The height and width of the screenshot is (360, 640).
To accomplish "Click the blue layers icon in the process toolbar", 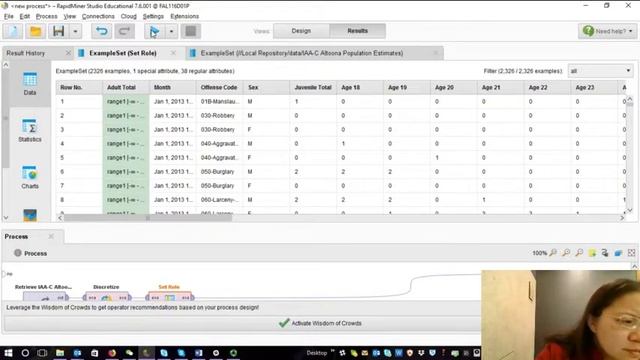I will 618,253.
